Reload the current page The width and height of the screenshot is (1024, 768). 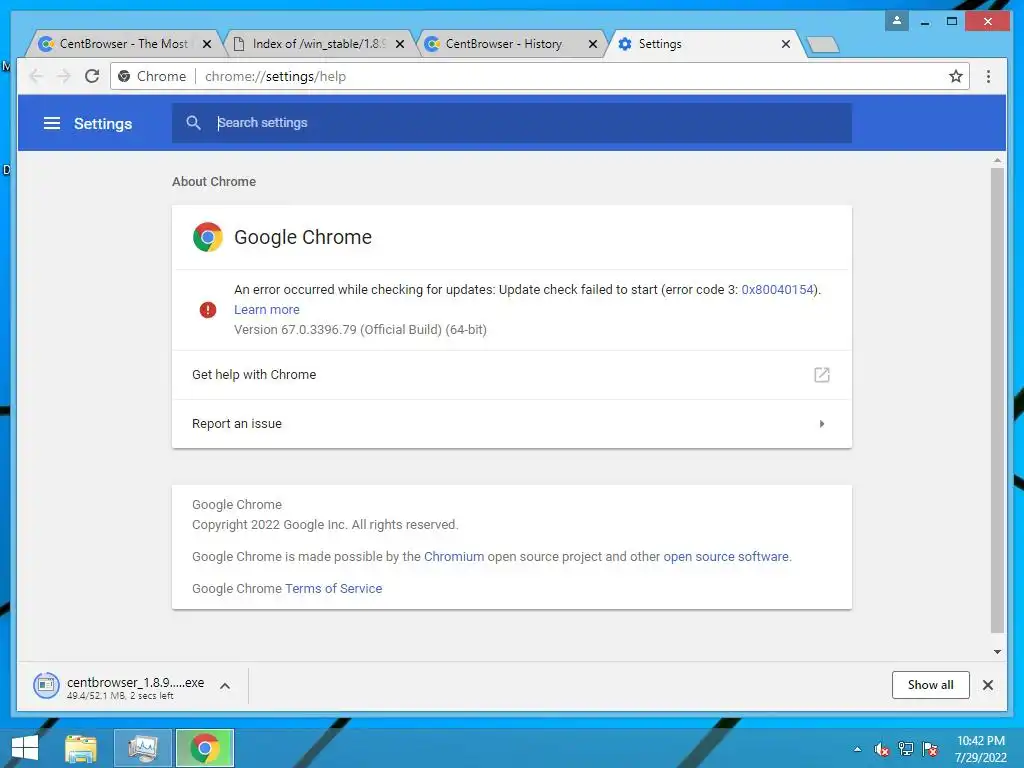click(x=92, y=76)
